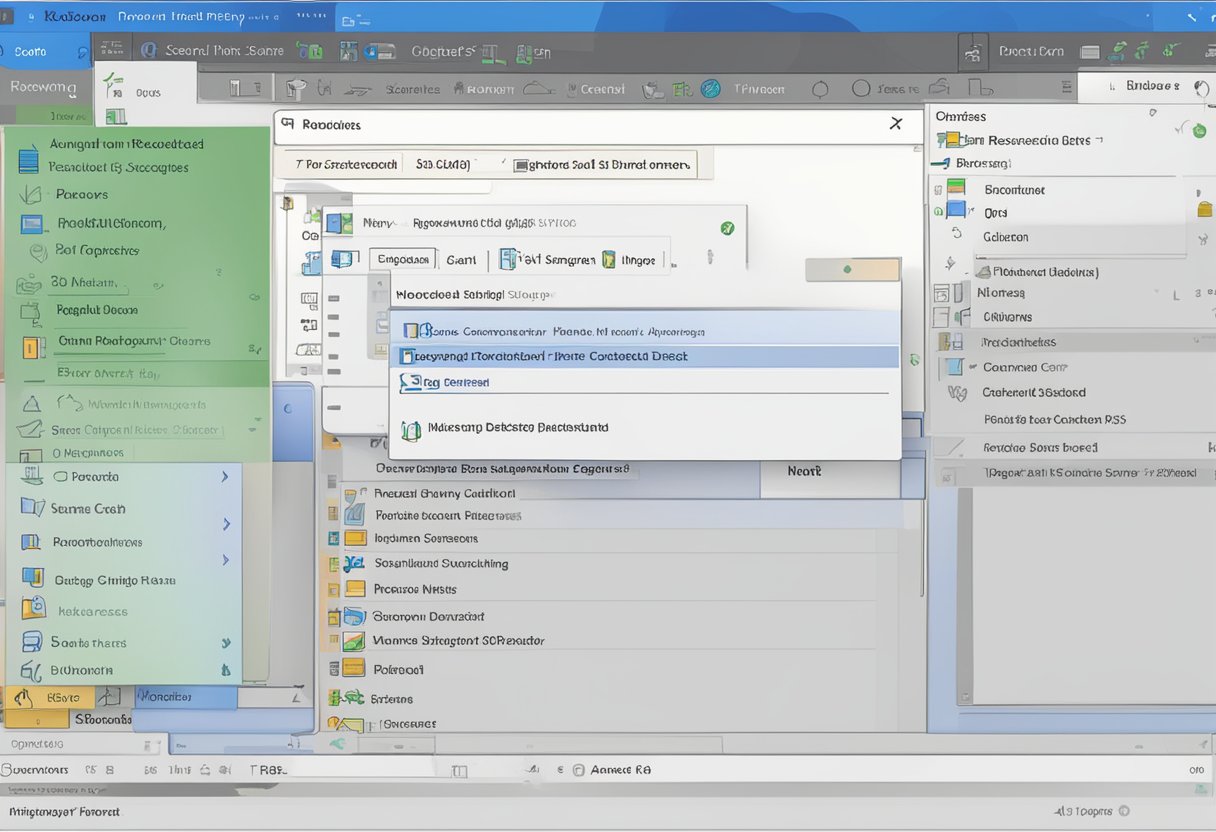Toggle the circle radio button next to Tsas re

[860, 89]
